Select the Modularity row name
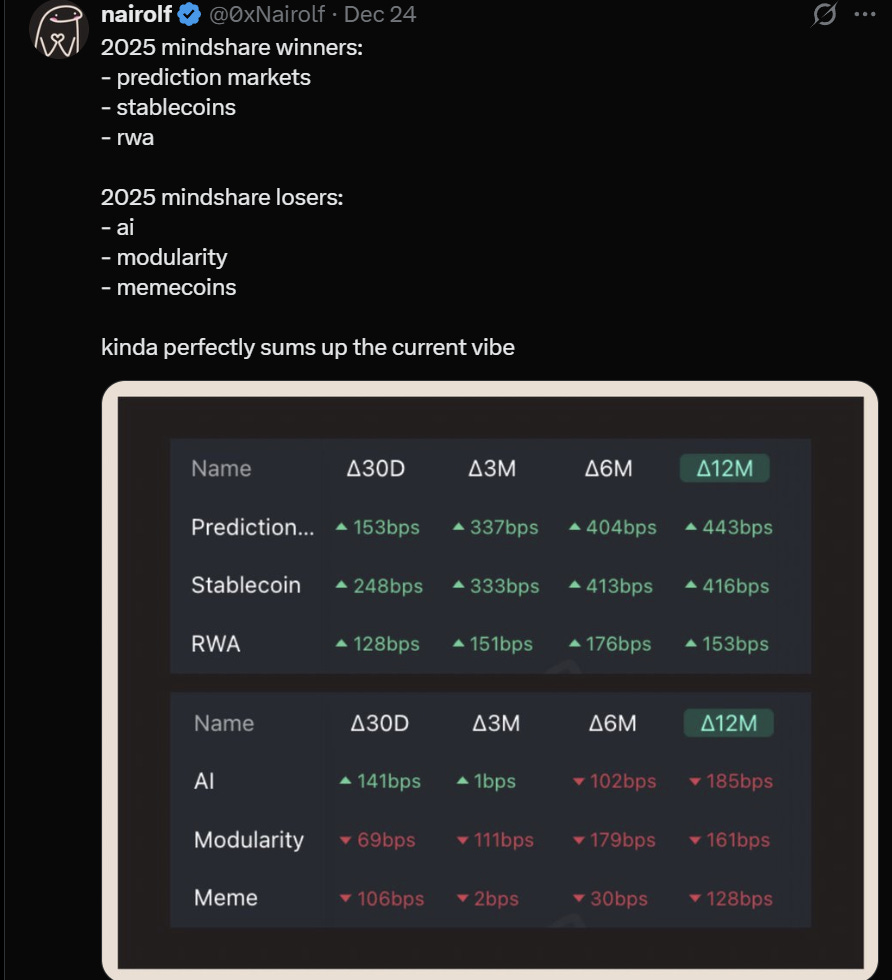The image size is (892, 980). pos(249,839)
